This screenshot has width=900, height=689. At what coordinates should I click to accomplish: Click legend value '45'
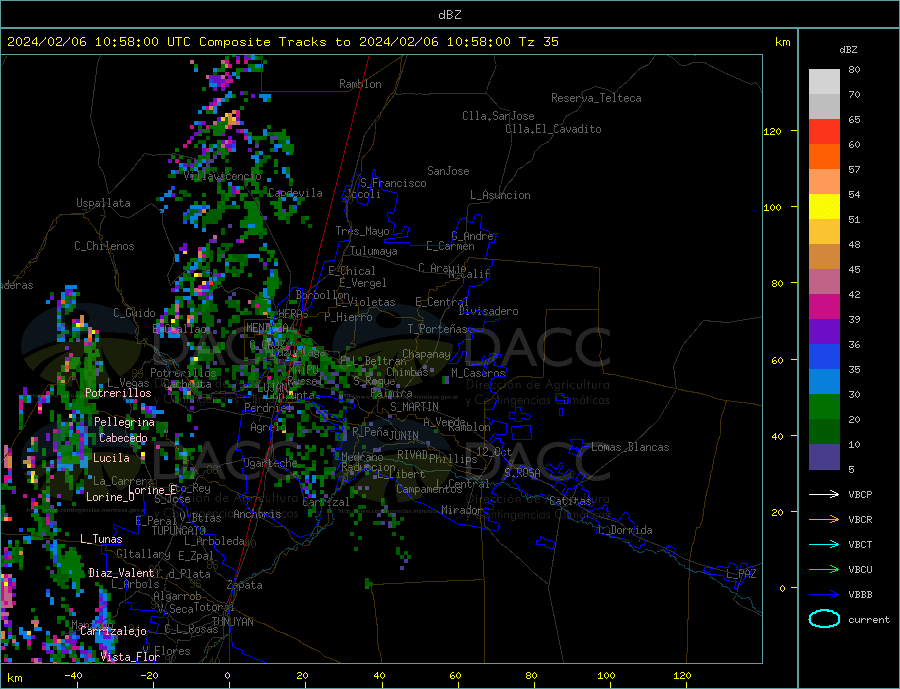854,269
